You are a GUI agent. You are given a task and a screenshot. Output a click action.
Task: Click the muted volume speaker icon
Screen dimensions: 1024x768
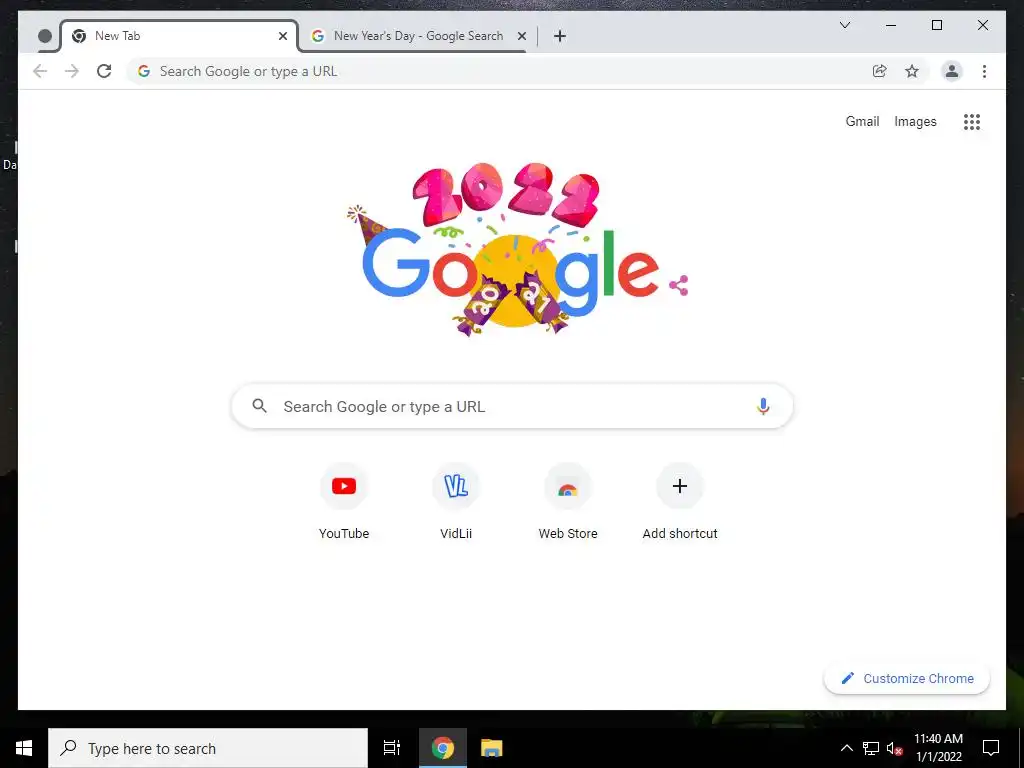(894, 748)
